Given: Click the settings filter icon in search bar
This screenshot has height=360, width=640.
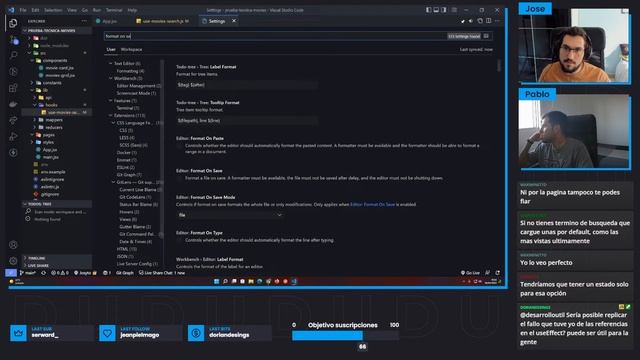Looking at the screenshot, I should [x=486, y=36].
